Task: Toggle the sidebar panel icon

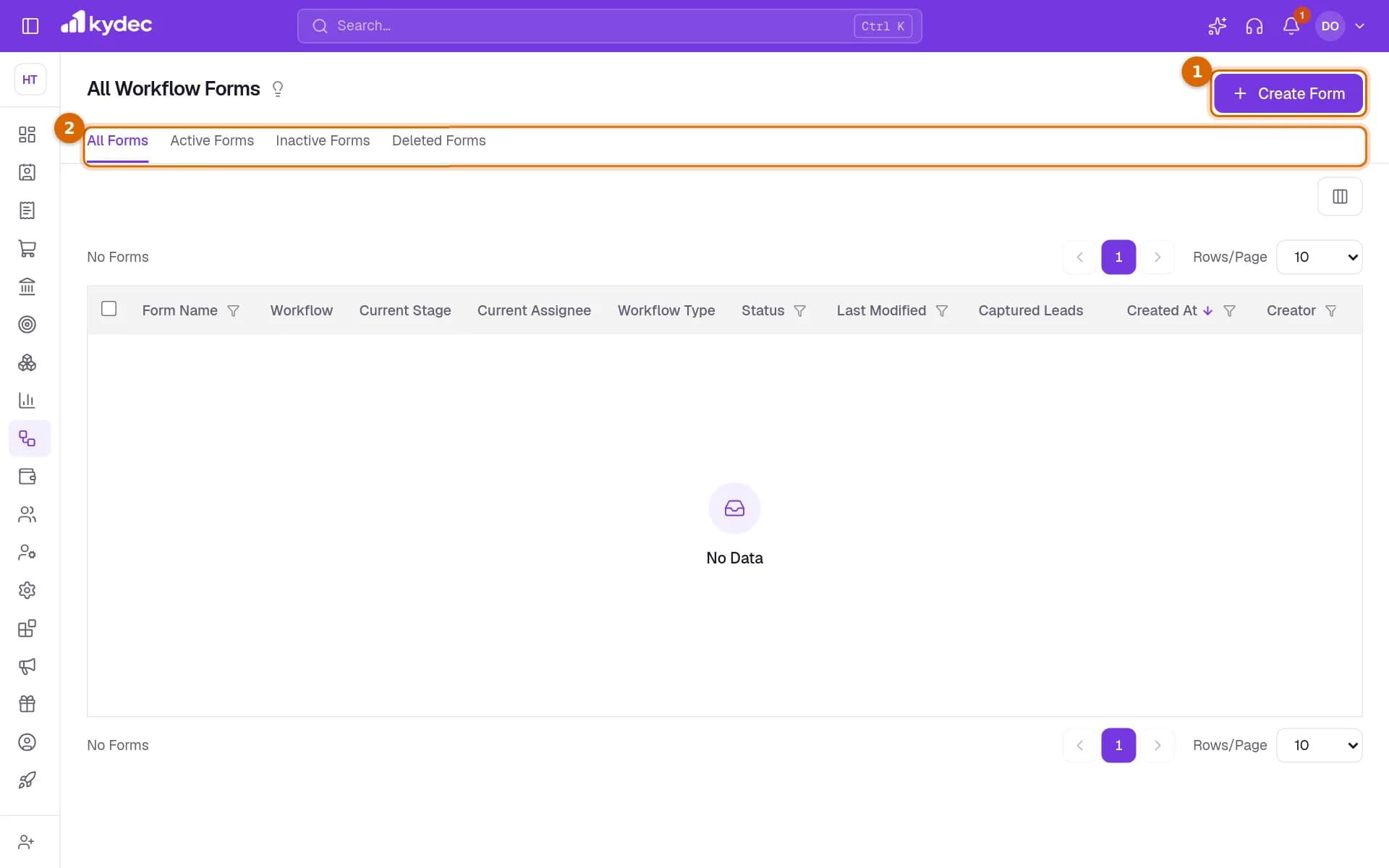Action: pos(30,26)
